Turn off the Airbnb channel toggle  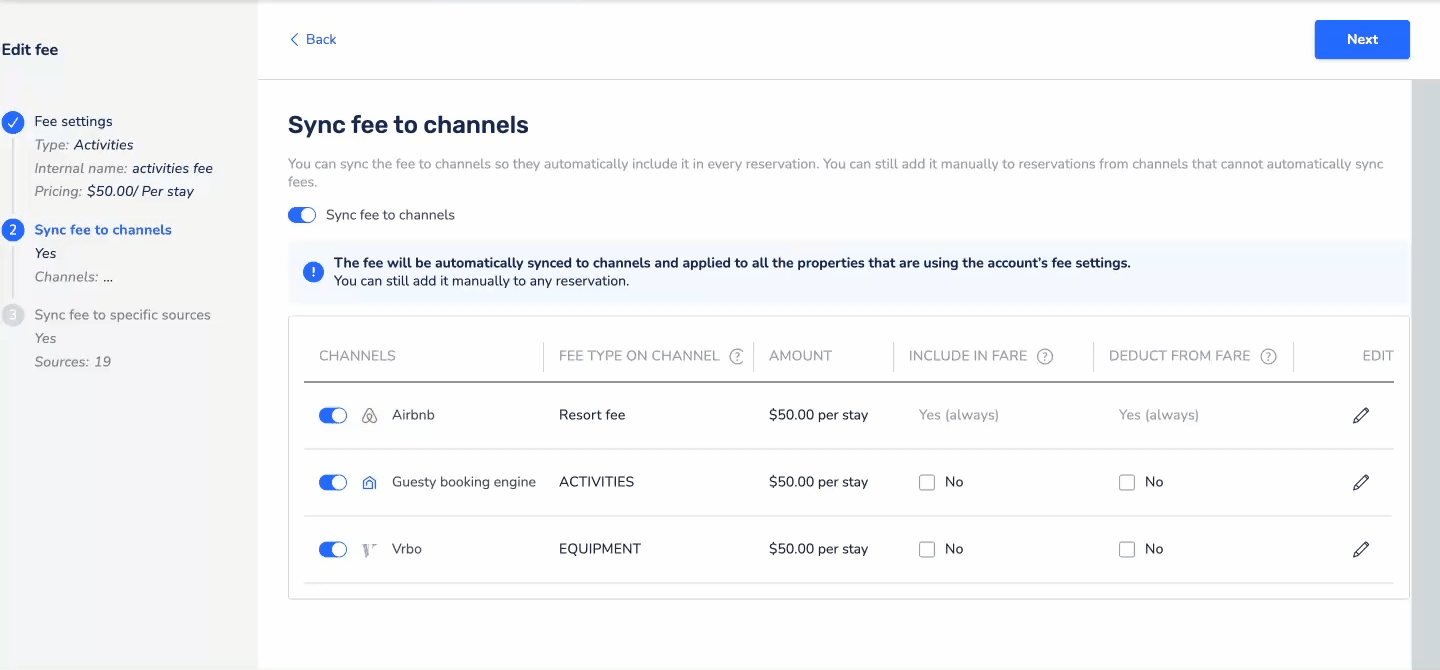point(333,415)
